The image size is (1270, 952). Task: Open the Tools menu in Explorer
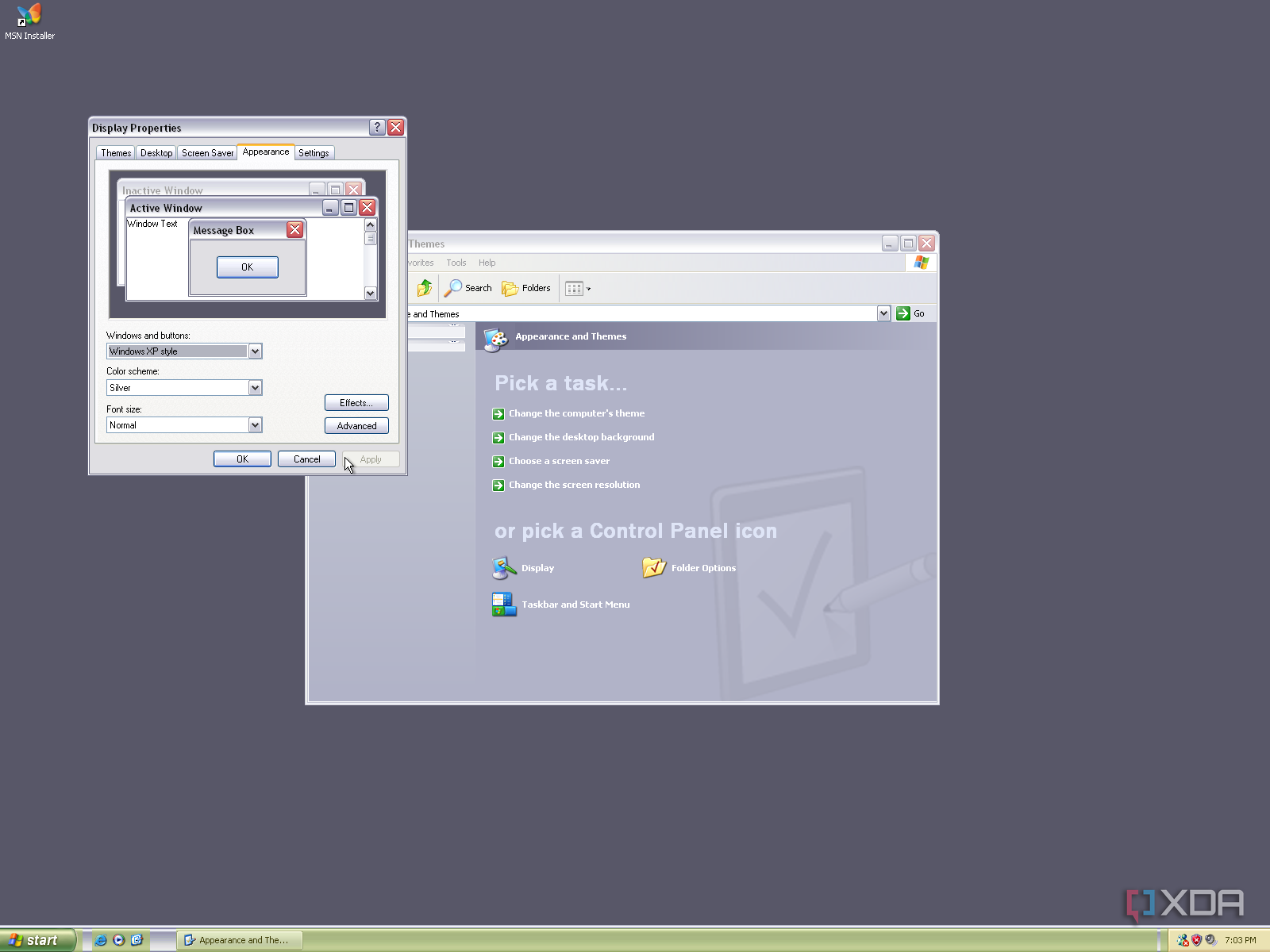pos(456,263)
